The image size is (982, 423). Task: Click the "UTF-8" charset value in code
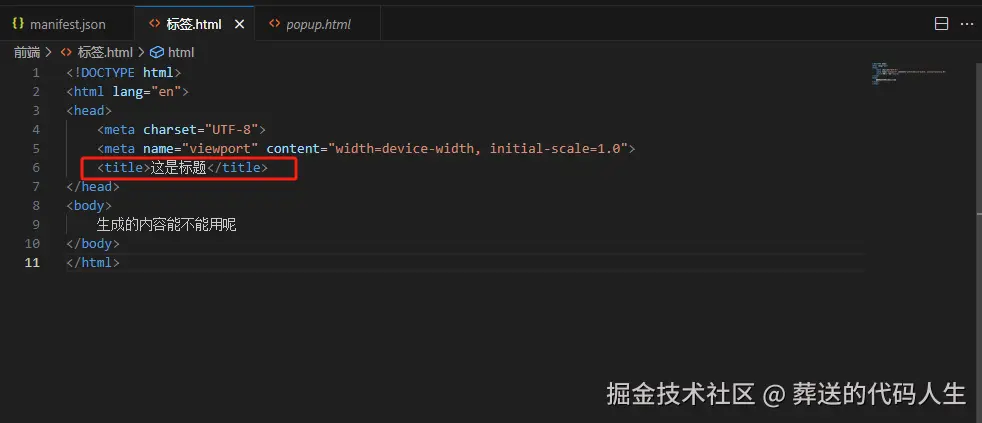pos(233,130)
